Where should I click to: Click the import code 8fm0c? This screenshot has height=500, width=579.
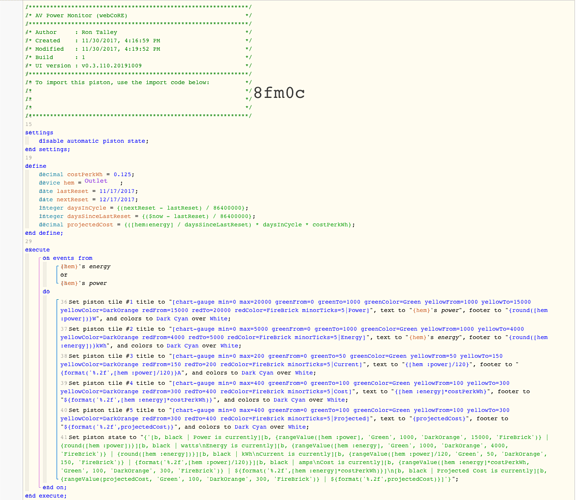click(279, 93)
